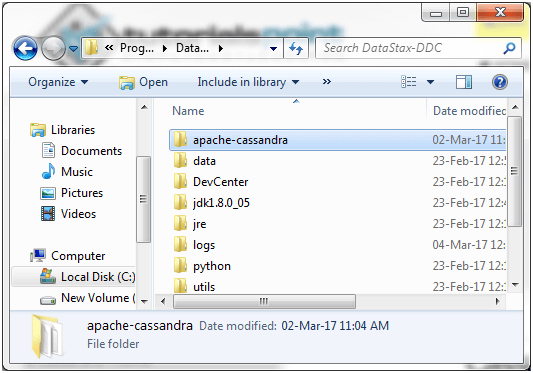The width and height of the screenshot is (533, 373).
Task: Click the New Volume drive icon
Action: coord(48,300)
